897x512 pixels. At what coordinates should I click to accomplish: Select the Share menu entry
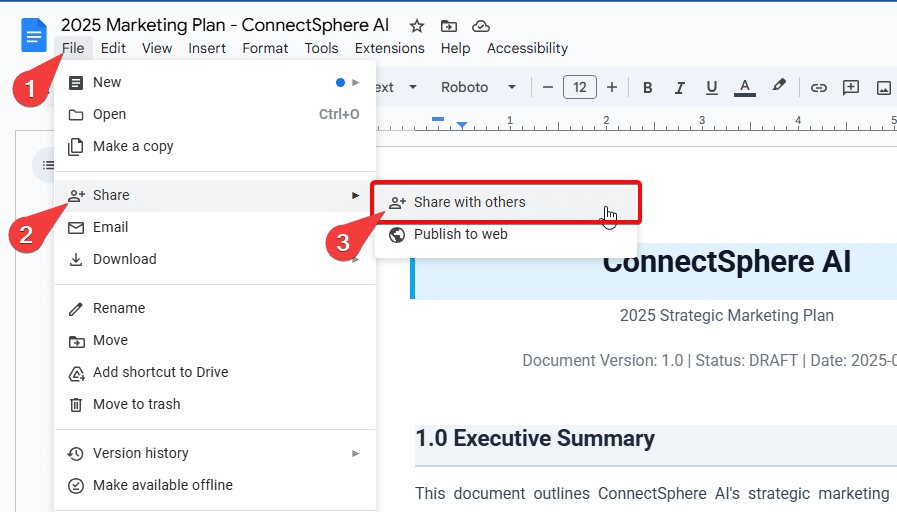pyautogui.click(x=215, y=196)
